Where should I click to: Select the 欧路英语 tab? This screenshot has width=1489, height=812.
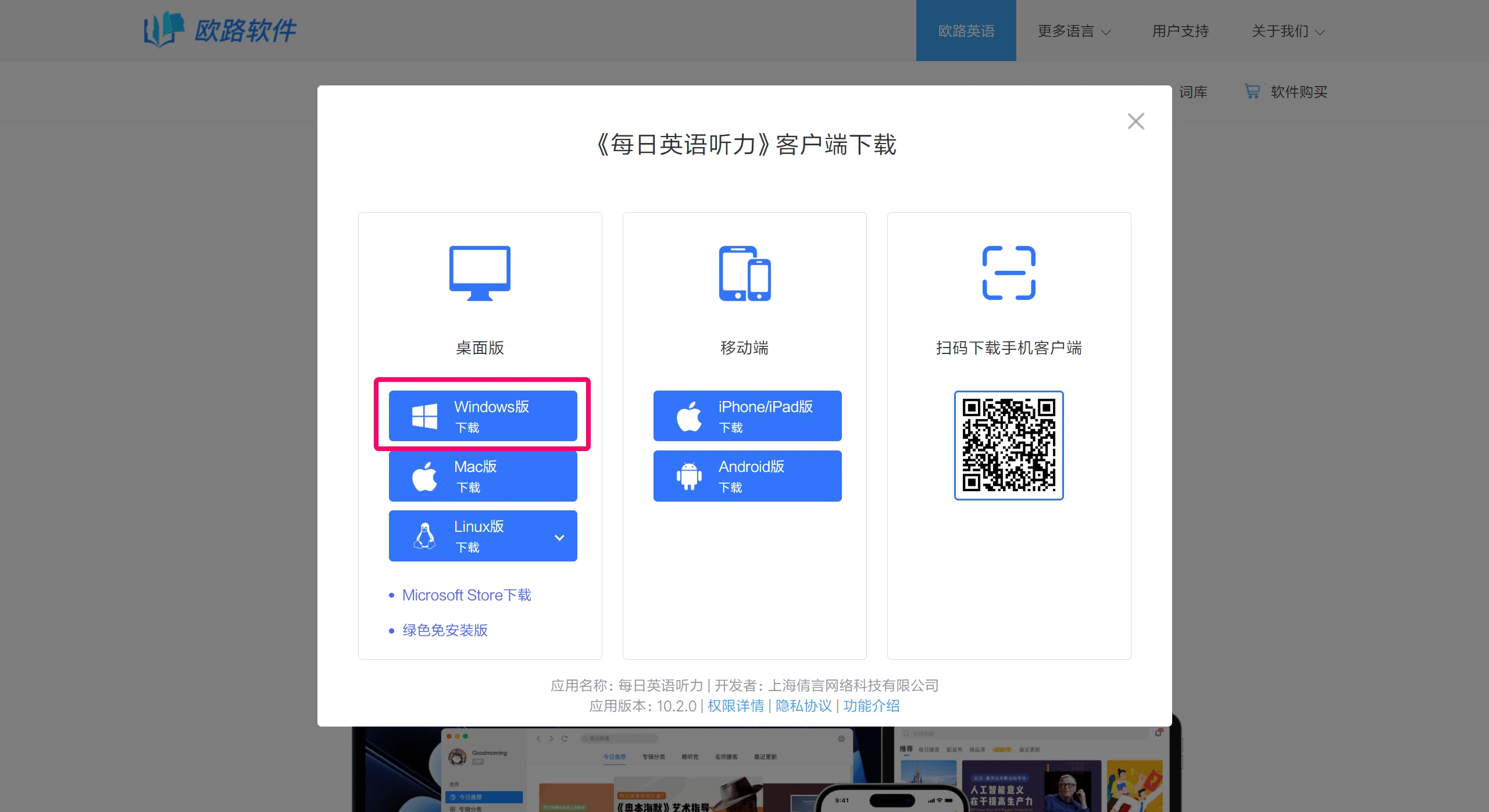(x=965, y=30)
